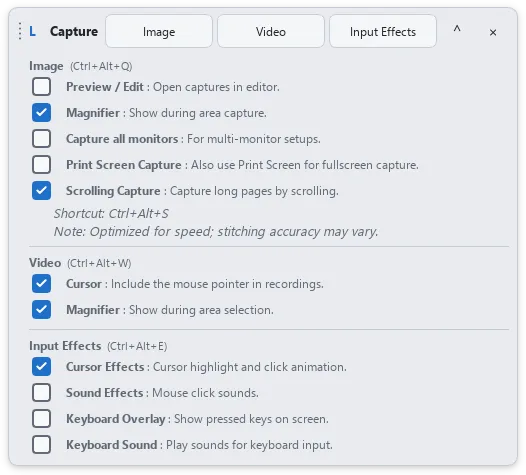Disable Scrolling Capture checkbox
The width and height of the screenshot is (526, 475).
[42, 191]
